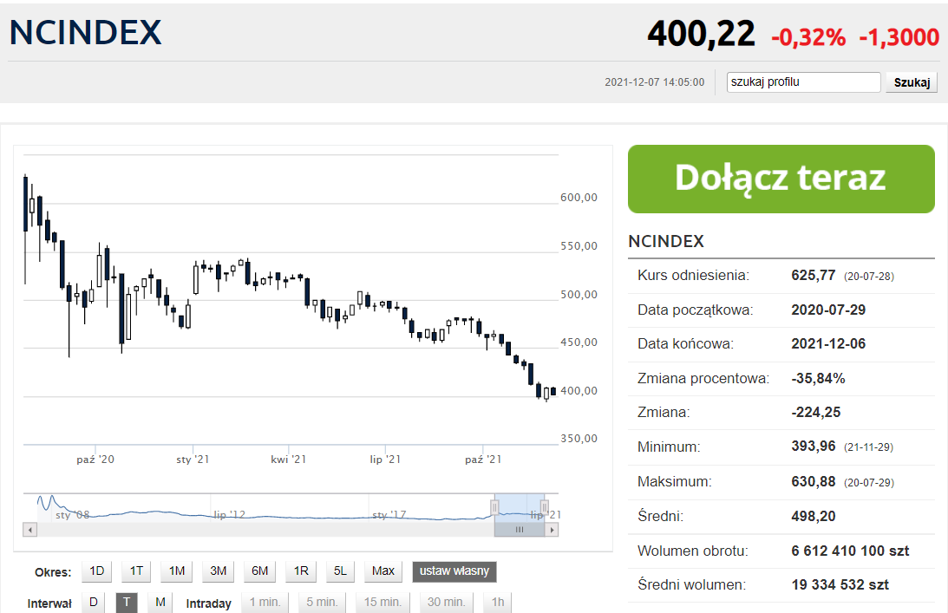
Task: Click Kurs odniesienia value 625,77
Action: pos(813,276)
